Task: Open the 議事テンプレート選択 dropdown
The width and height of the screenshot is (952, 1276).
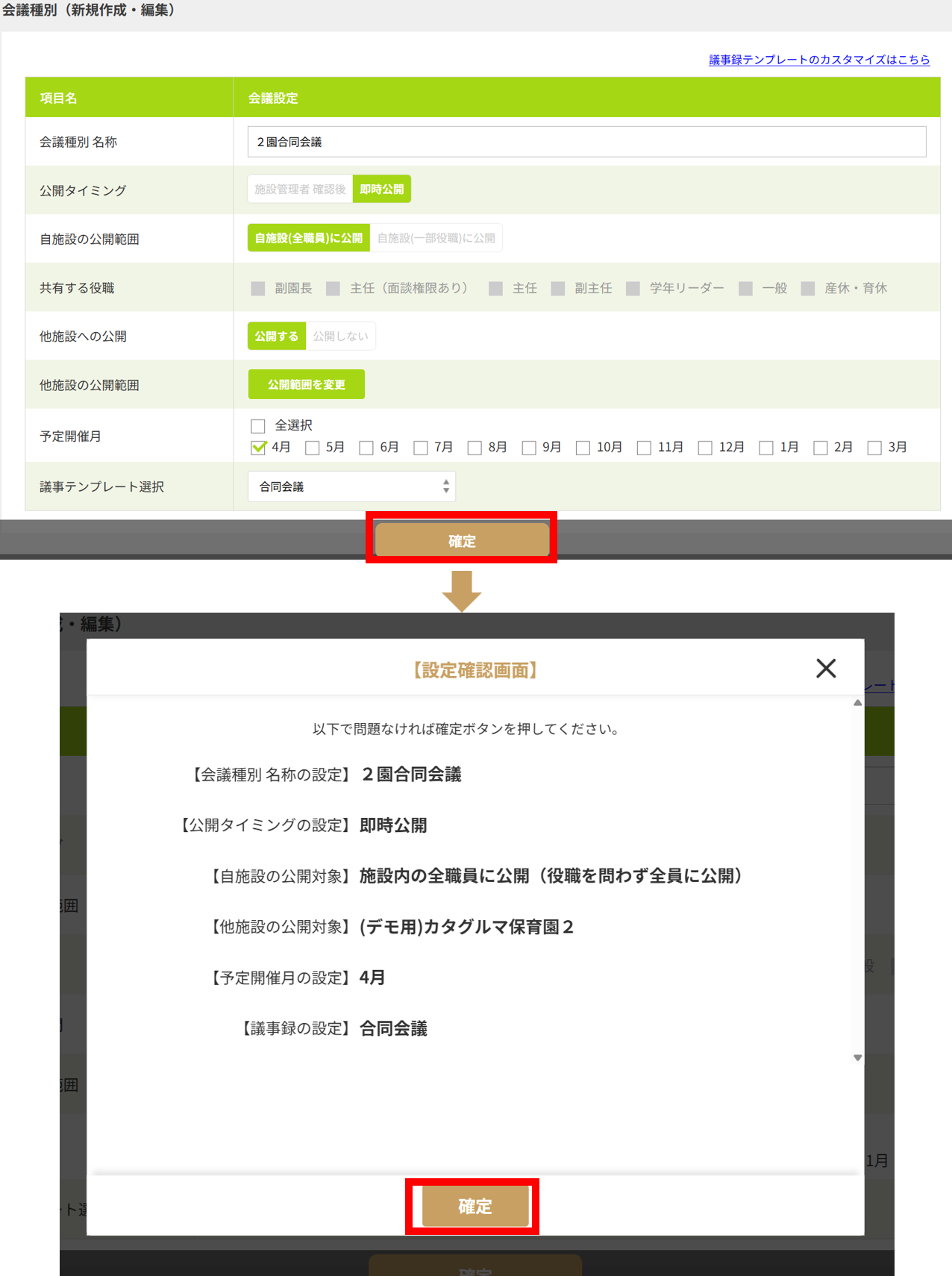Action: [x=351, y=487]
